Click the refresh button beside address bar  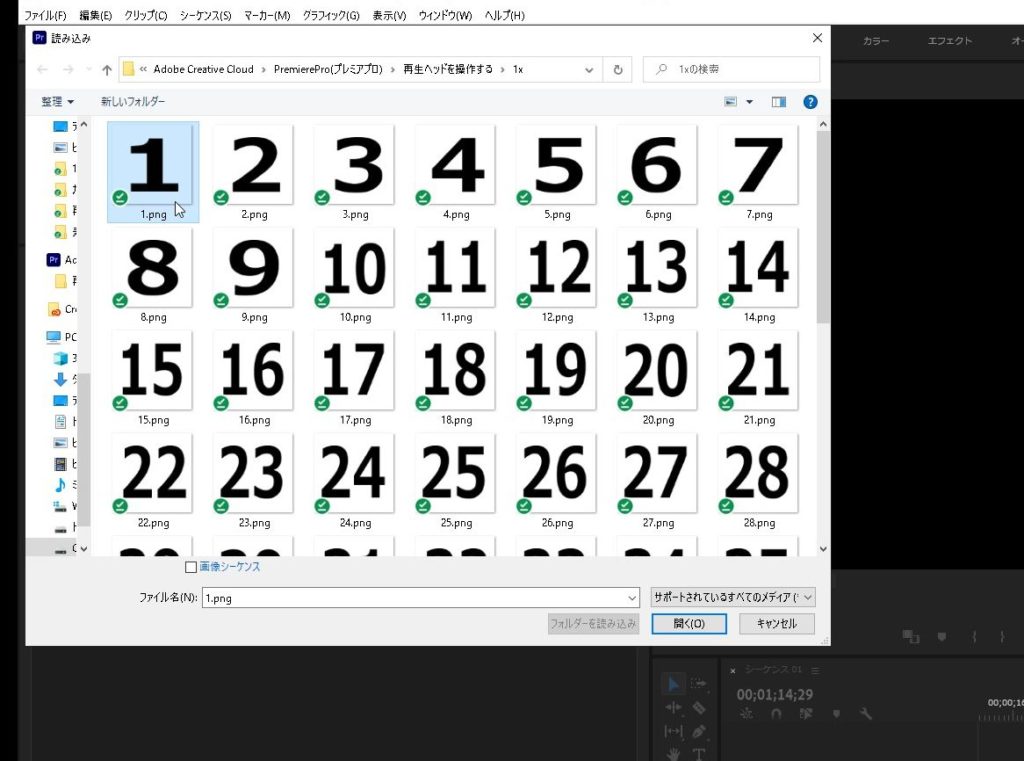(618, 69)
